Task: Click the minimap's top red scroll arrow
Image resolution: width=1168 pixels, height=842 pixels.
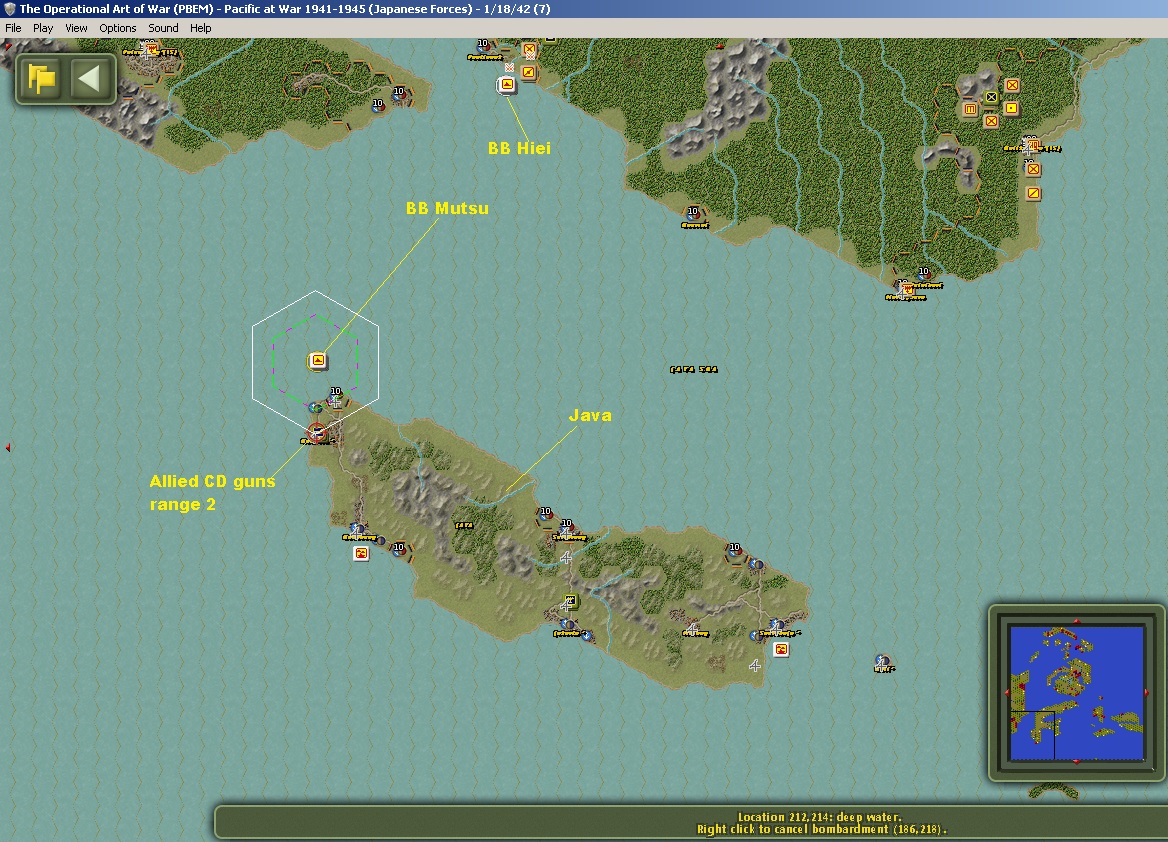Action: [x=1076, y=621]
